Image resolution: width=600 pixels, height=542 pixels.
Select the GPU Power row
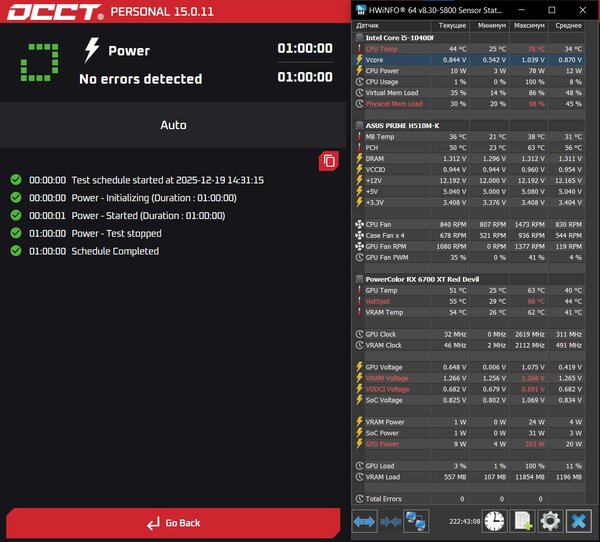click(469, 444)
